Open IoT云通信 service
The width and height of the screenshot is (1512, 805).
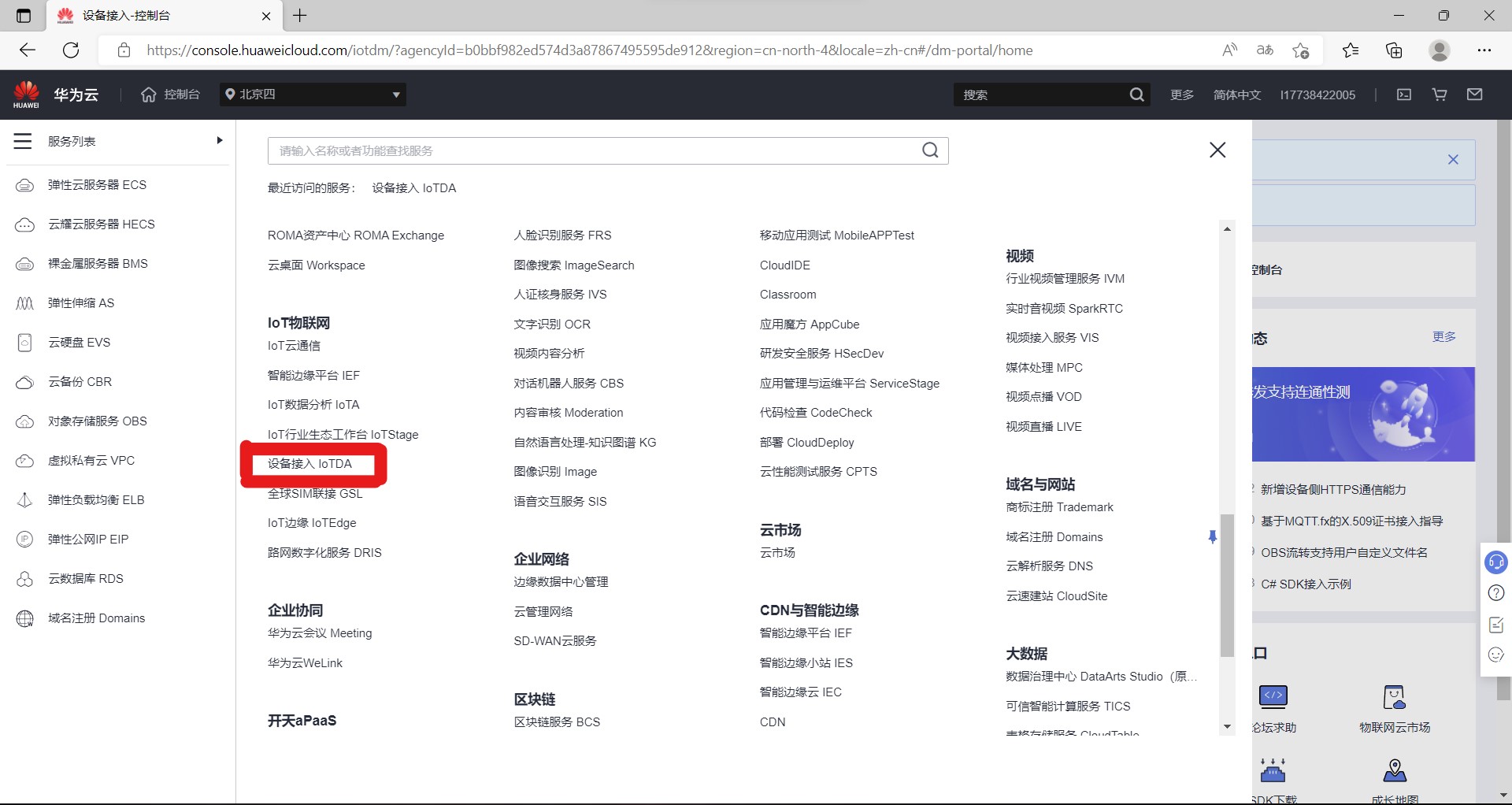(294, 346)
